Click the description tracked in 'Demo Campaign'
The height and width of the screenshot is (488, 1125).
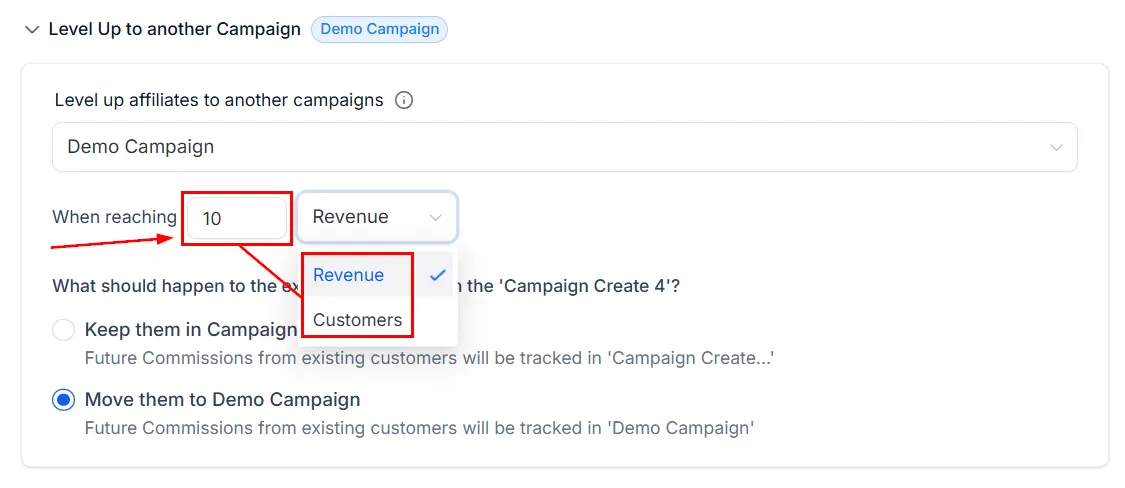tap(420, 429)
